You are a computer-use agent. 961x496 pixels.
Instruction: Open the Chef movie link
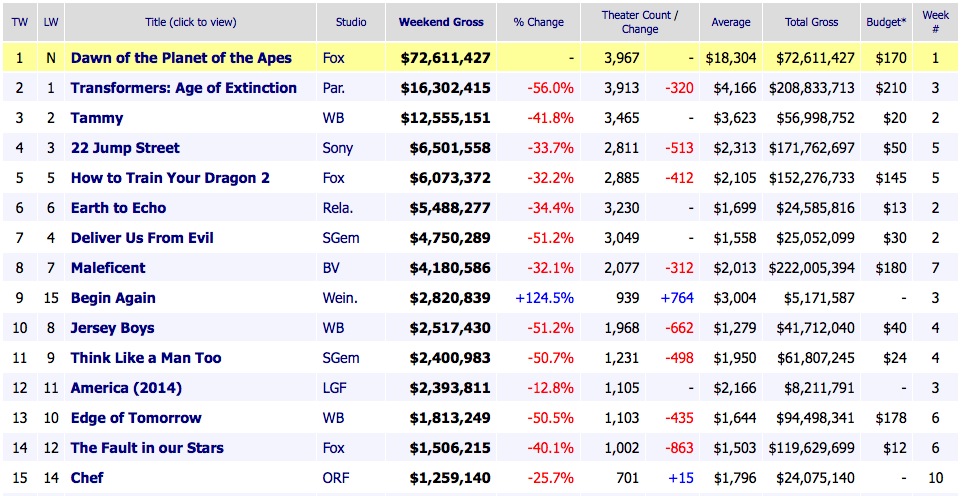click(x=87, y=478)
